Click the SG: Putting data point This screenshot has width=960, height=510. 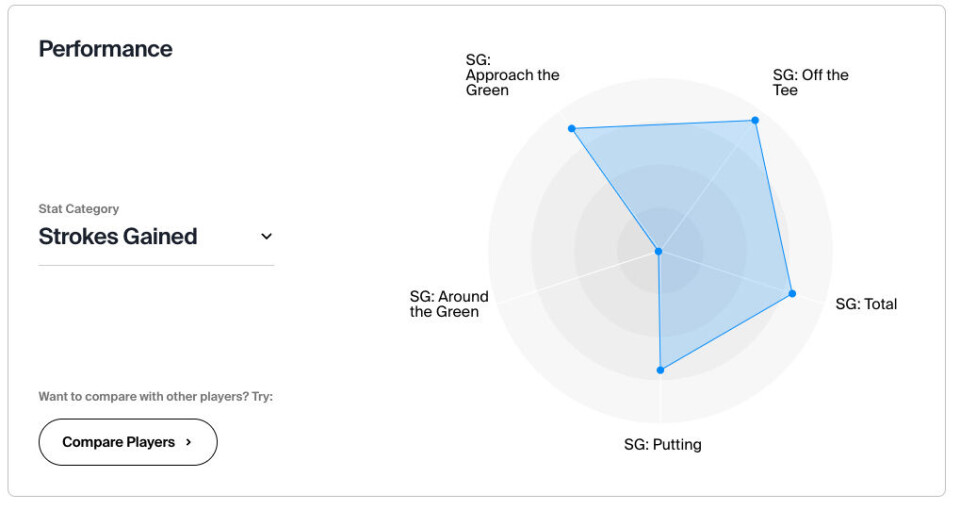(660, 370)
